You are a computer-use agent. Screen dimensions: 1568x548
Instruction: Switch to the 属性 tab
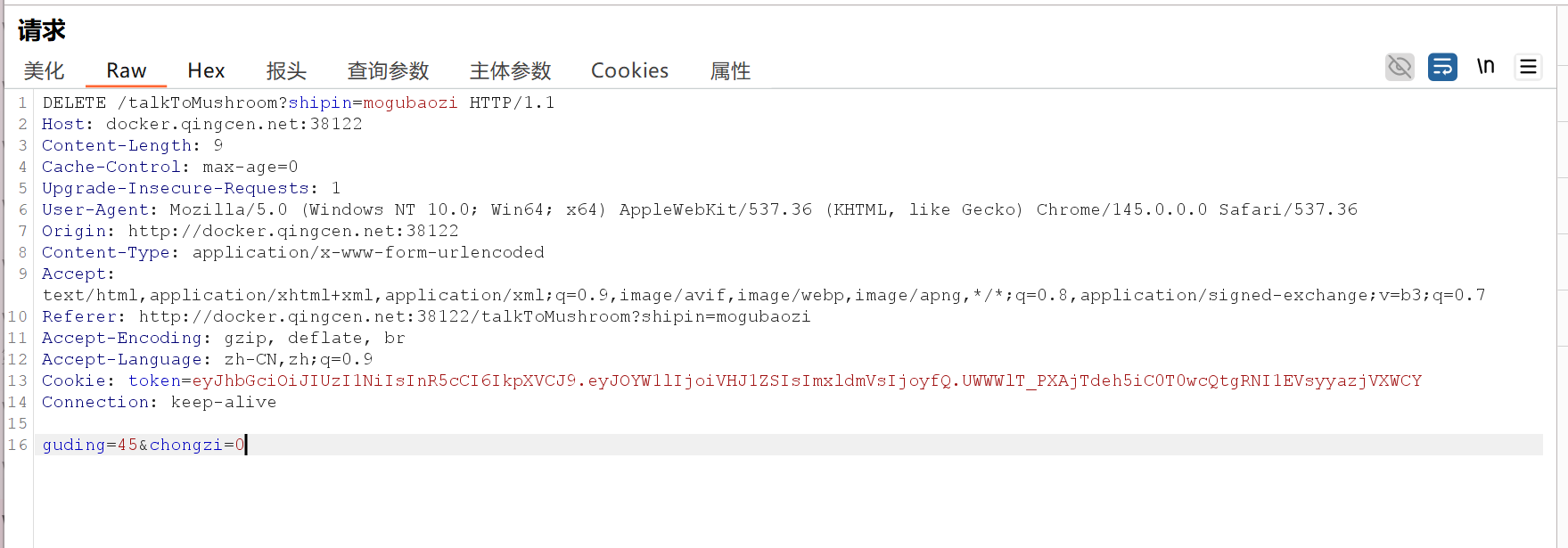click(730, 70)
